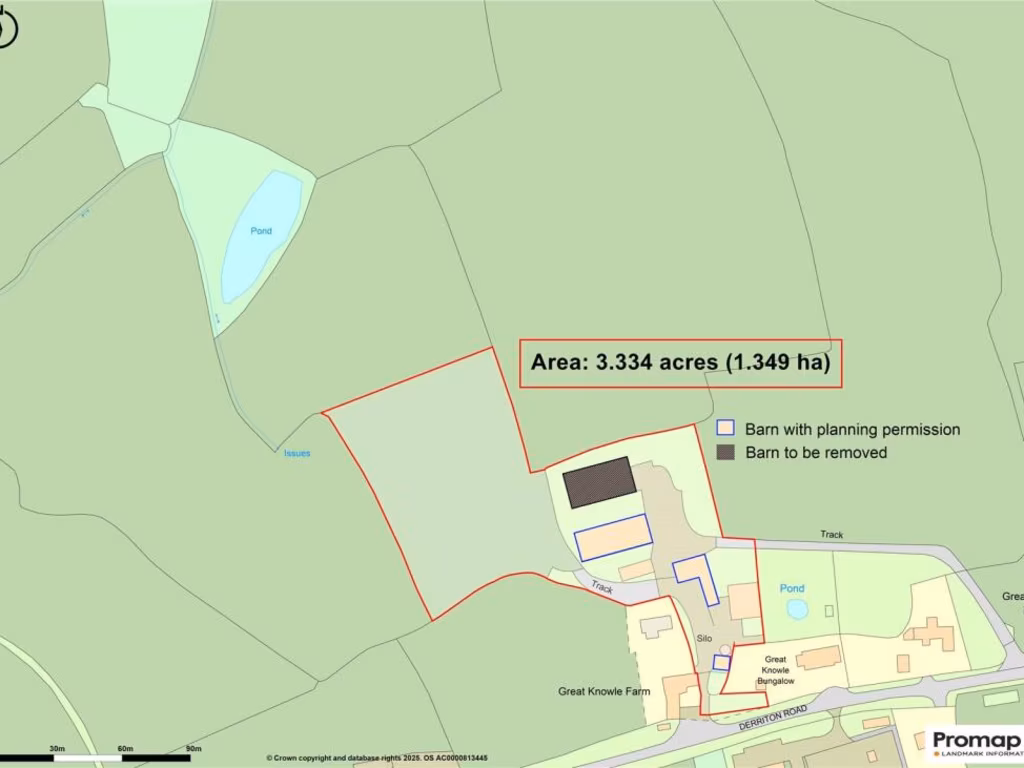
Task: Click the blue outlined square legend icon
Action: (x=726, y=429)
